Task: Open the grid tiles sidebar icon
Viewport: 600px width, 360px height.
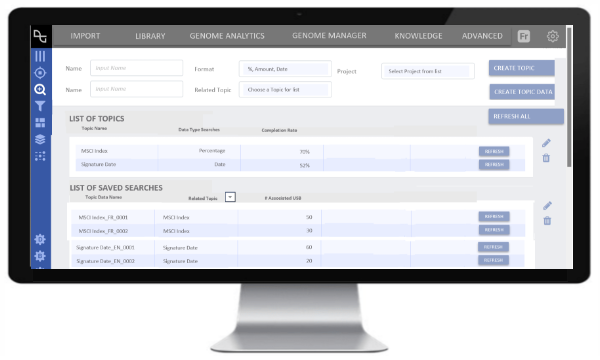Action: tap(40, 122)
